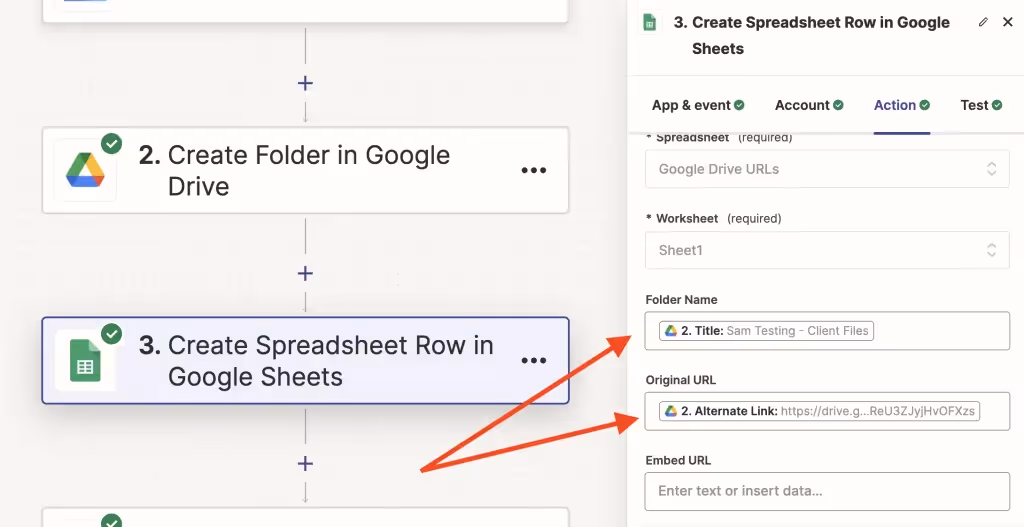The width and height of the screenshot is (1024, 527).
Task: Click the Google Sheets icon on step 3
Action: (x=85, y=360)
